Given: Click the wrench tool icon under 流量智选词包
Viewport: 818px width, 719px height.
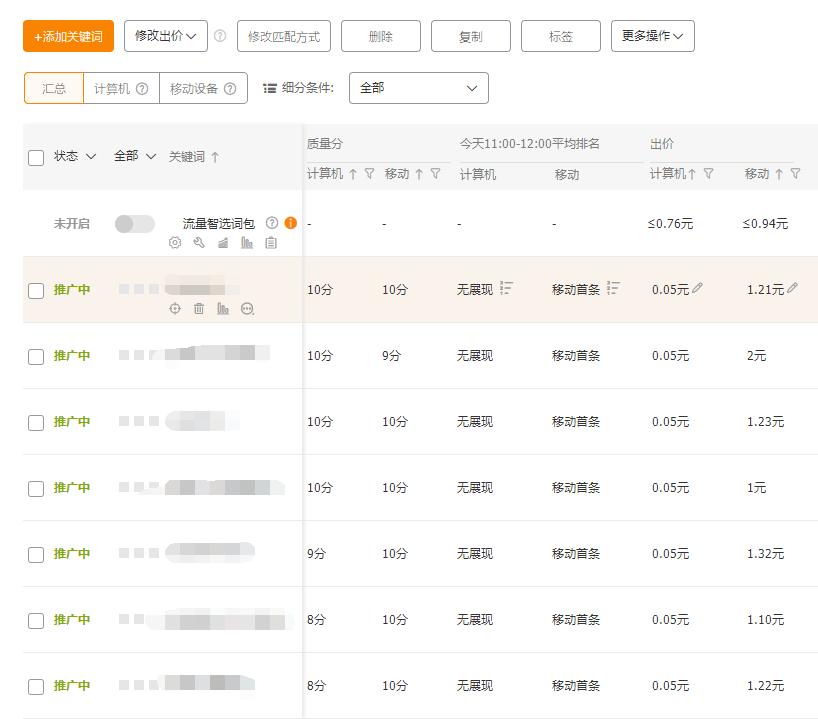Looking at the screenshot, I should pos(198,243).
